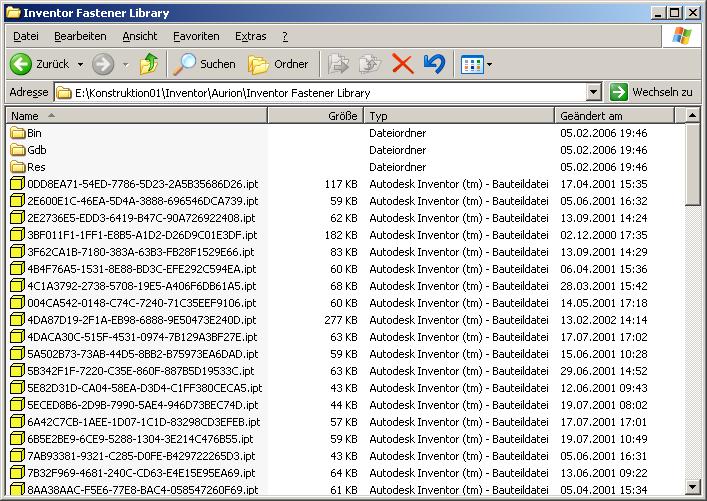Screen dimensions: 707x501
Task: Click the 182 KB size cell
Action: tap(341, 235)
